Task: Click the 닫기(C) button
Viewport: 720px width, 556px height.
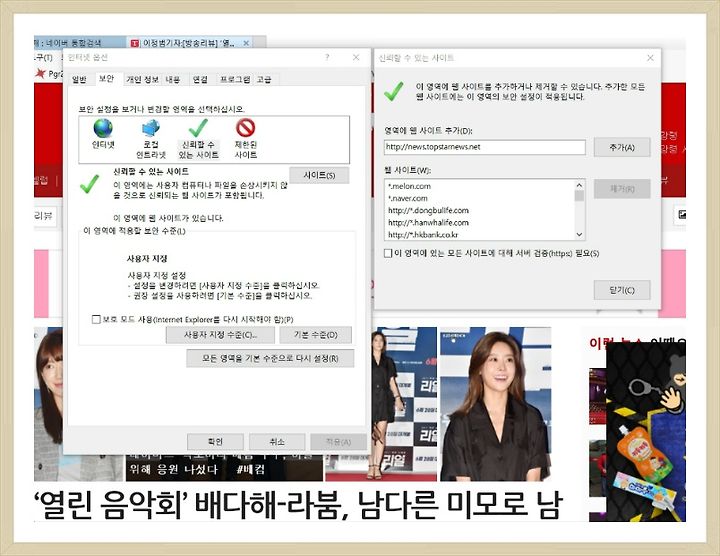Action: (x=622, y=290)
